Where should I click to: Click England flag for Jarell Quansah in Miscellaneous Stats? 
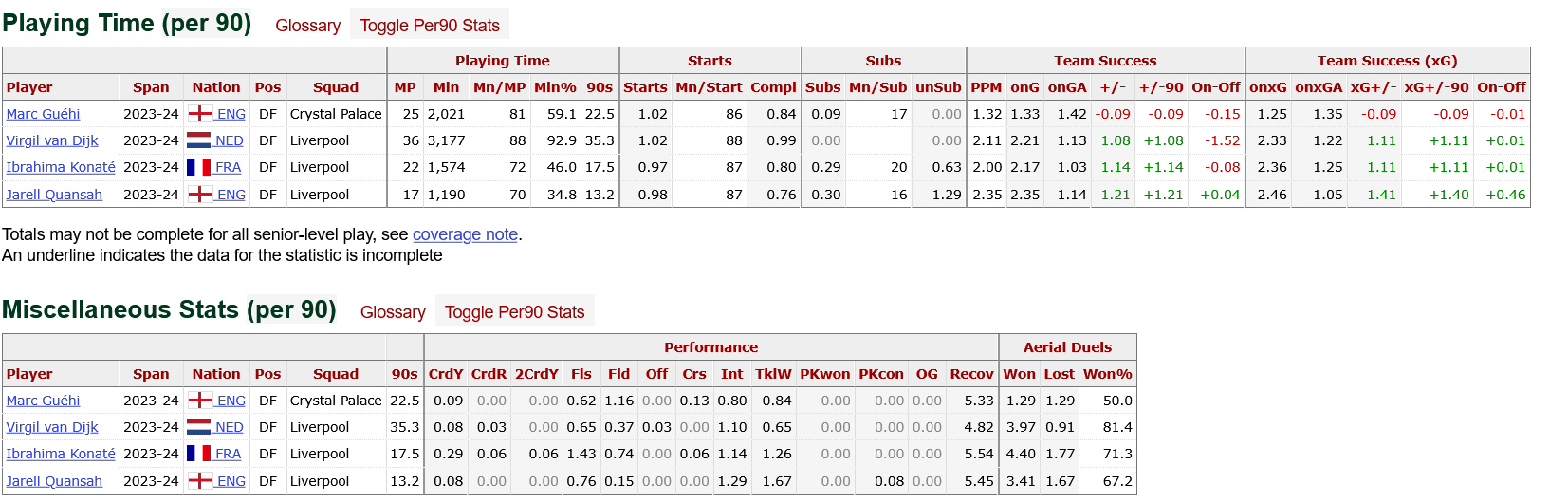[x=200, y=481]
